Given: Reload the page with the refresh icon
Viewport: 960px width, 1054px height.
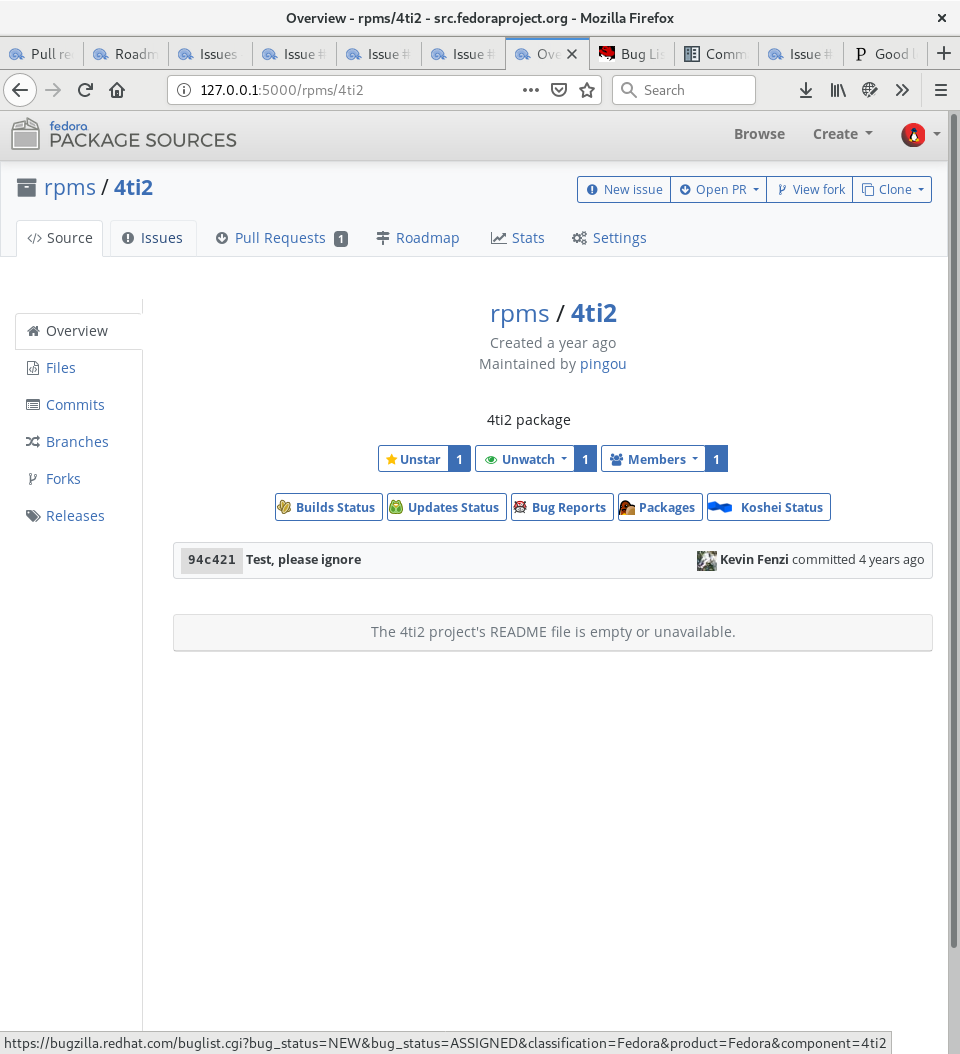Looking at the screenshot, I should tap(85, 90).
